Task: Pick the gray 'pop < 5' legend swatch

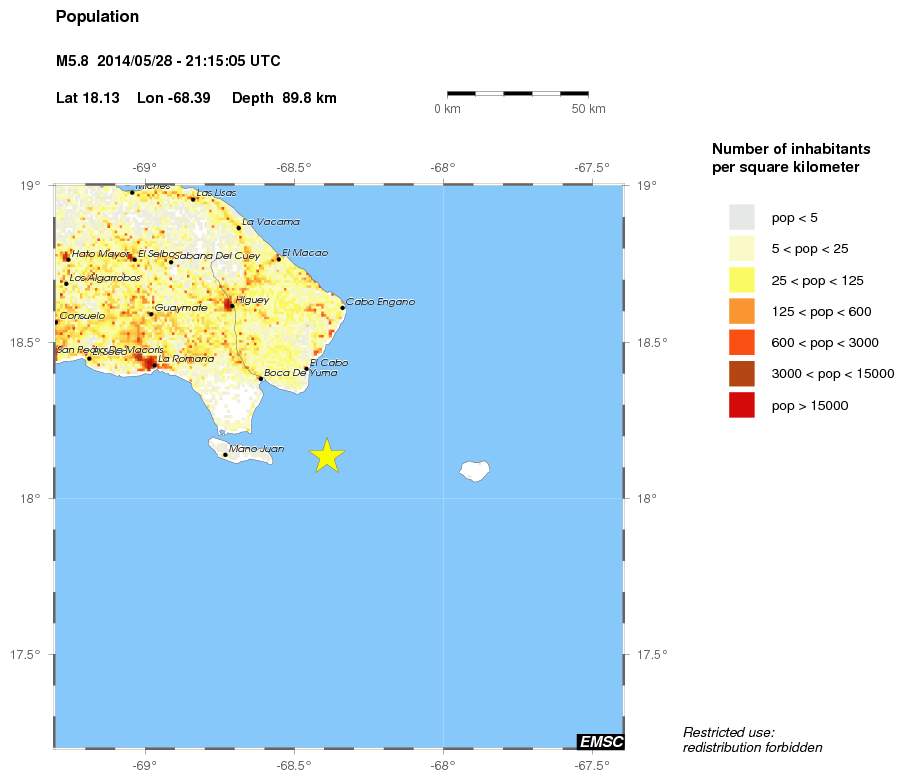Action: click(x=741, y=217)
